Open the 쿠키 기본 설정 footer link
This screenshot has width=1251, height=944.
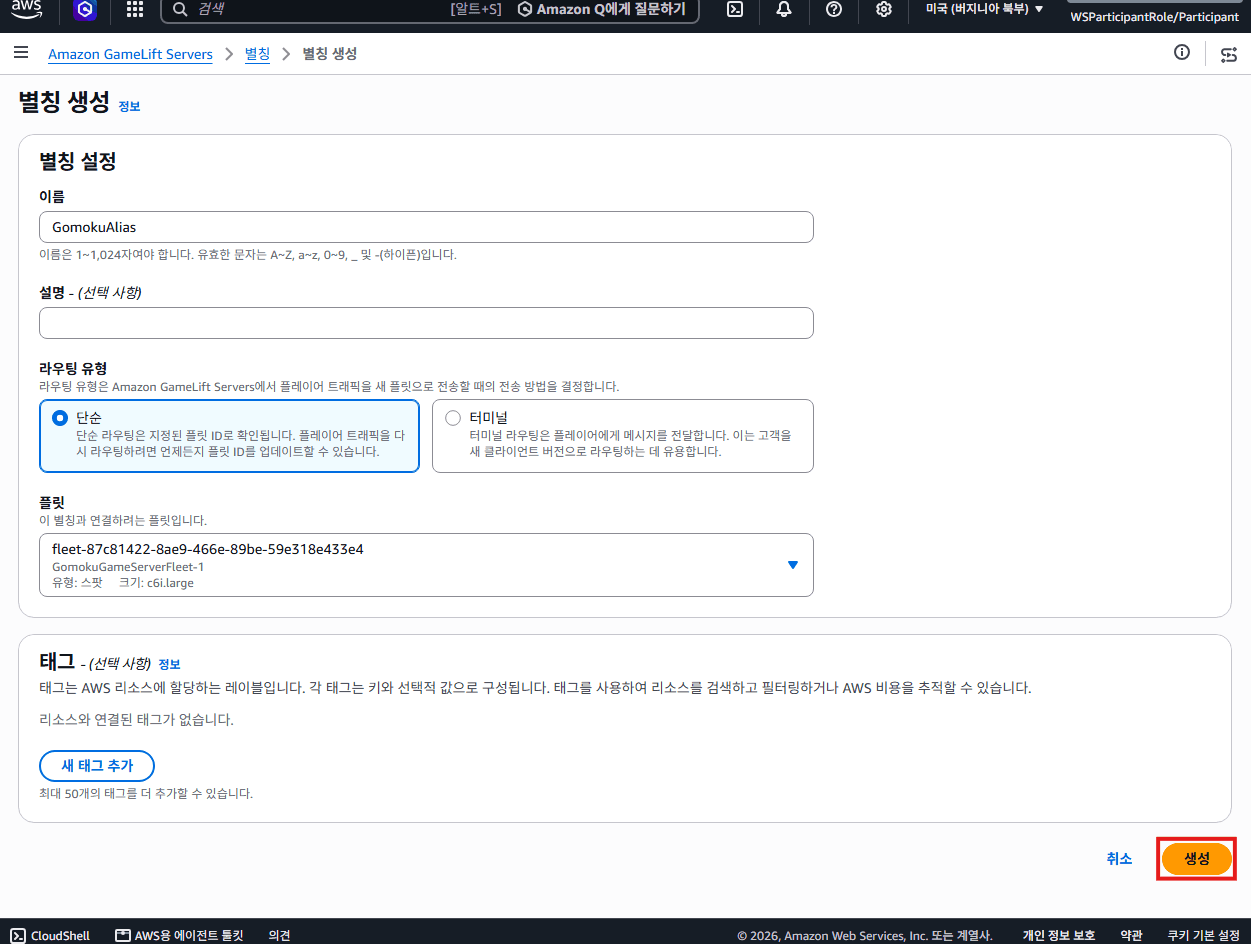pos(1204,935)
